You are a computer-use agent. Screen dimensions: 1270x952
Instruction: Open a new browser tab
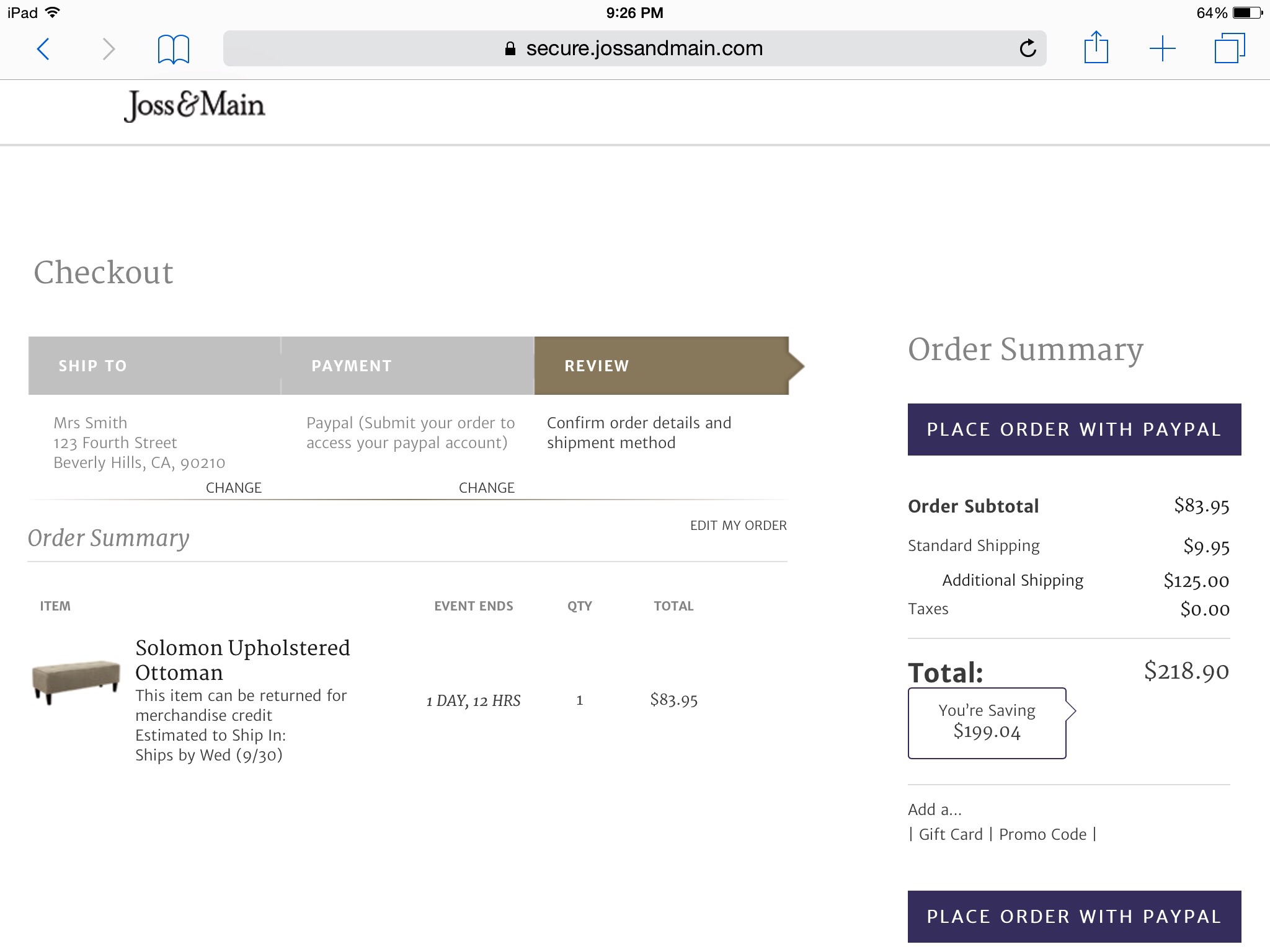pos(1162,48)
